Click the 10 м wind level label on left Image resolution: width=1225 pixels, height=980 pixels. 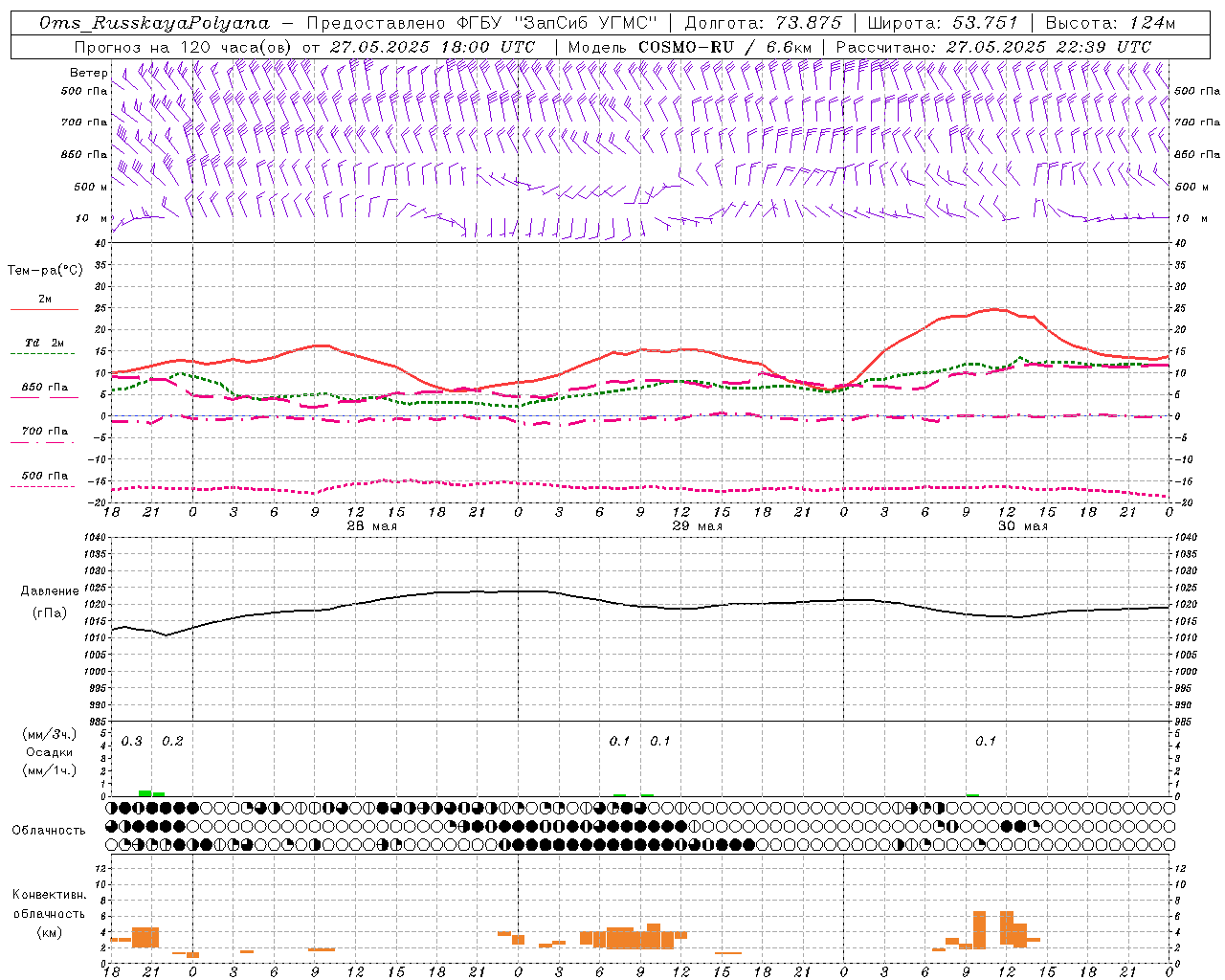coord(92,218)
